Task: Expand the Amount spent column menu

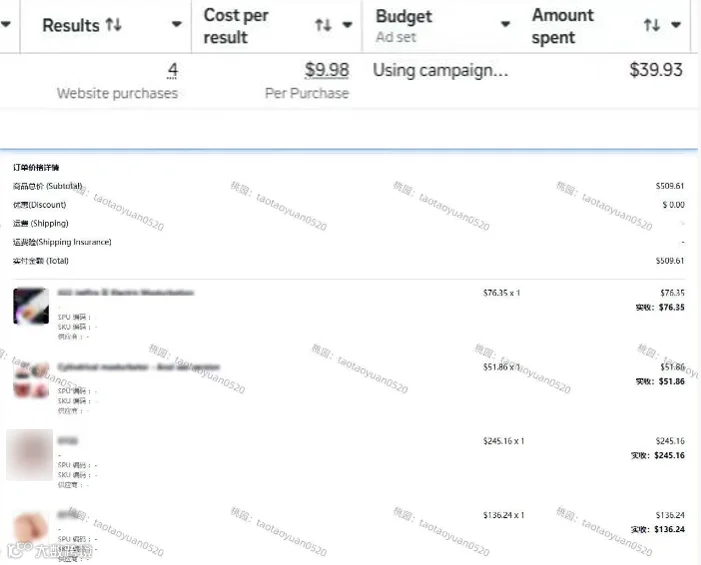Action: click(x=676, y=25)
